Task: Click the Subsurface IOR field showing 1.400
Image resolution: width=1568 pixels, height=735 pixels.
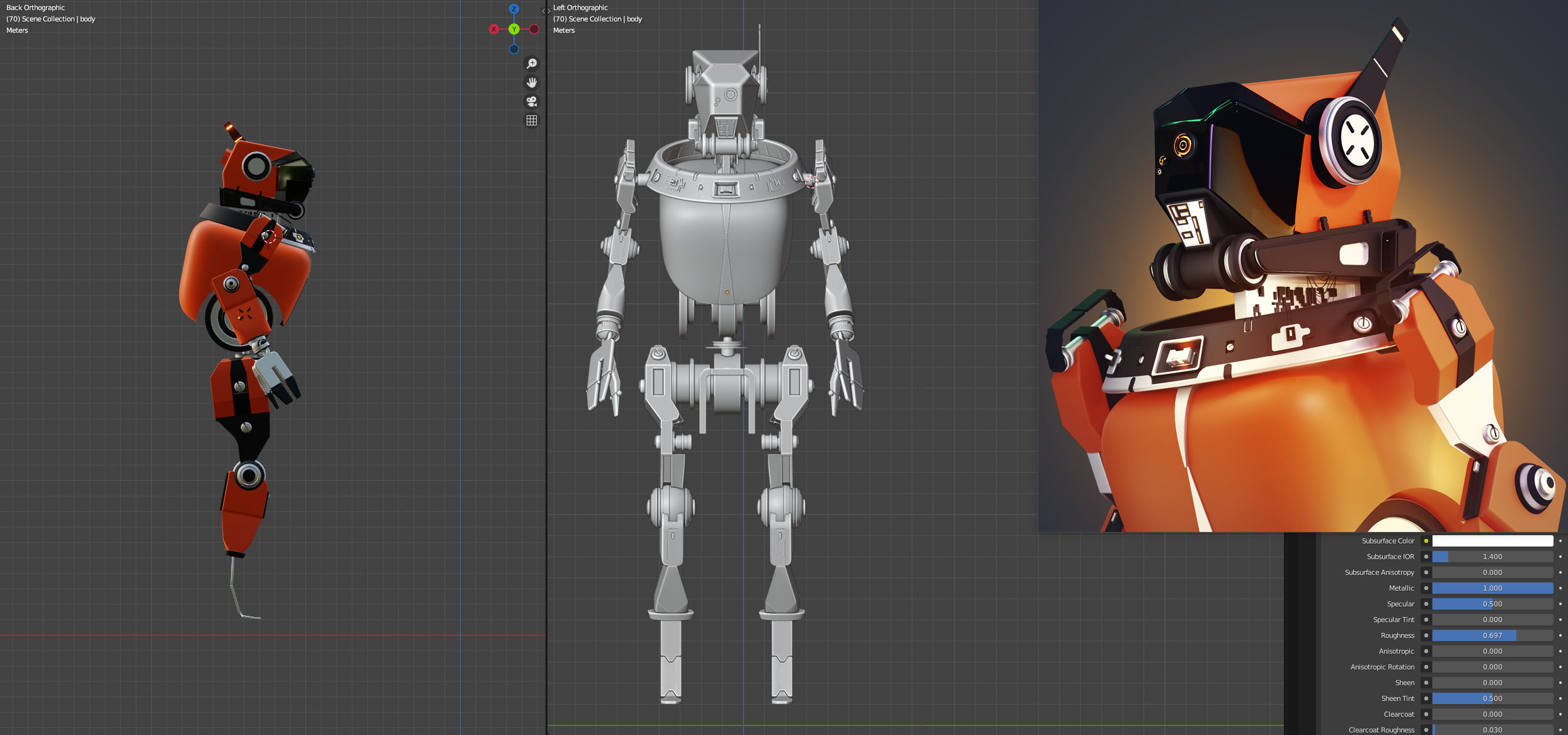Action: click(1492, 557)
